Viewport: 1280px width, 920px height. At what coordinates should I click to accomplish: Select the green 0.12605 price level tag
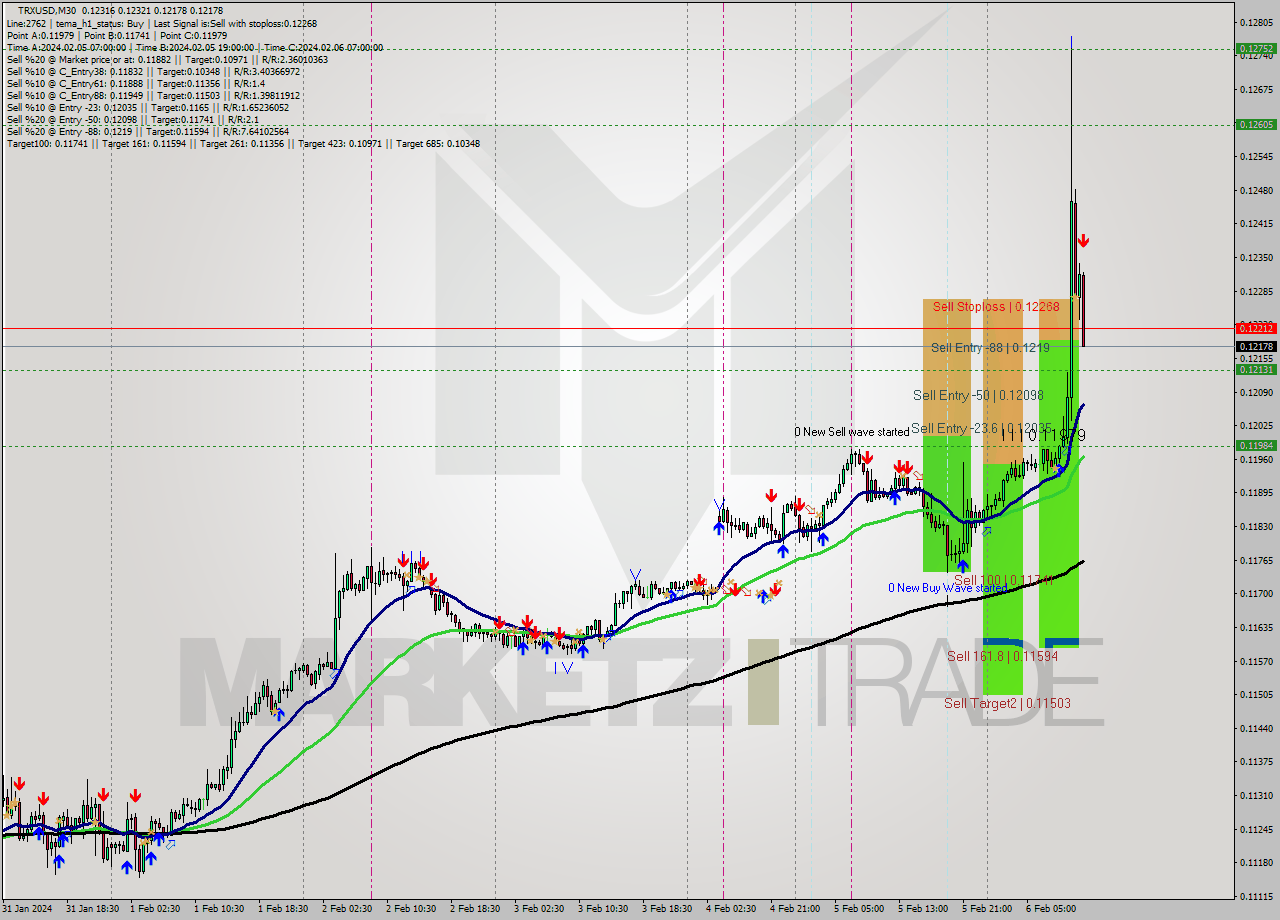click(1256, 125)
